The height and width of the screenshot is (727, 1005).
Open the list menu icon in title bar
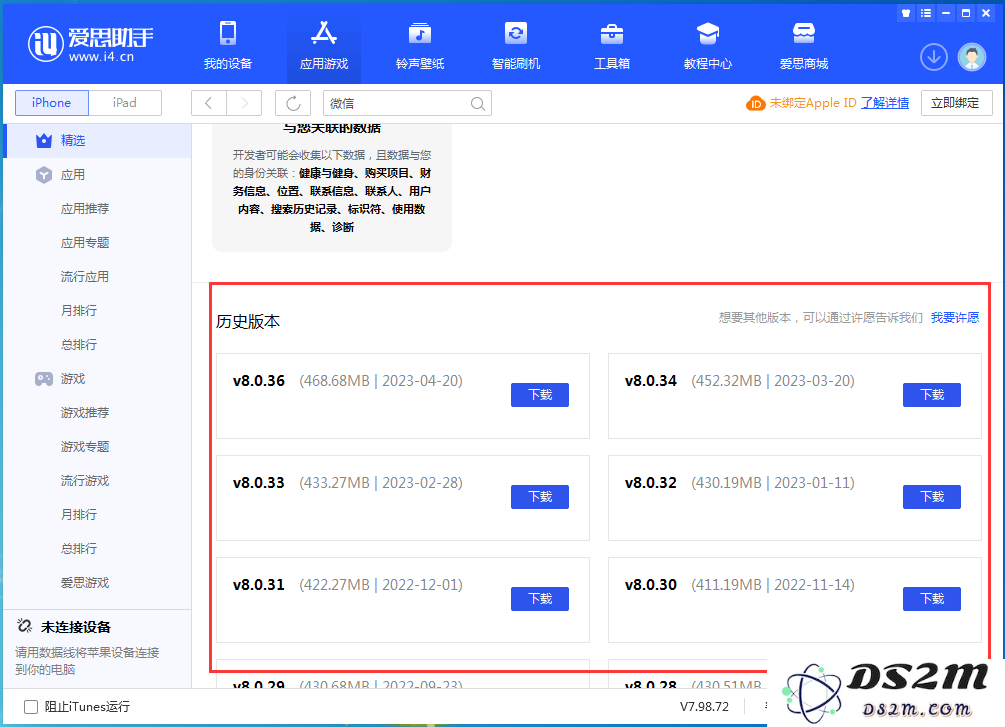926,13
